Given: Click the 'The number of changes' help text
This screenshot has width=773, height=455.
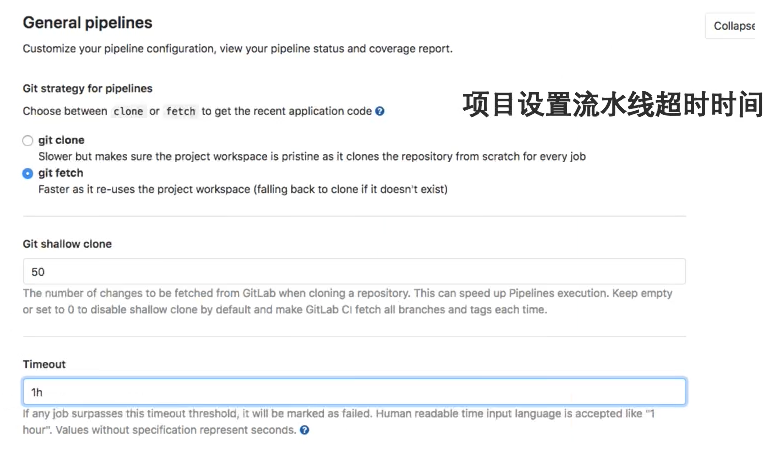Looking at the screenshot, I should [x=348, y=301].
